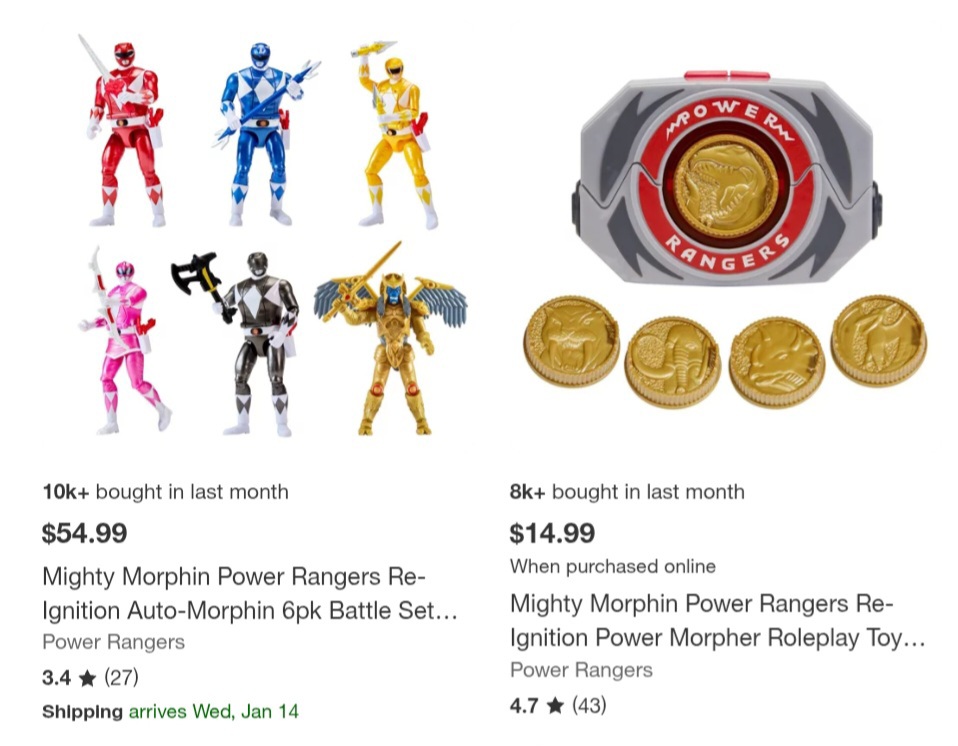
Task: View the 3.4 star rating reviews (27)
Action: (x=90, y=678)
